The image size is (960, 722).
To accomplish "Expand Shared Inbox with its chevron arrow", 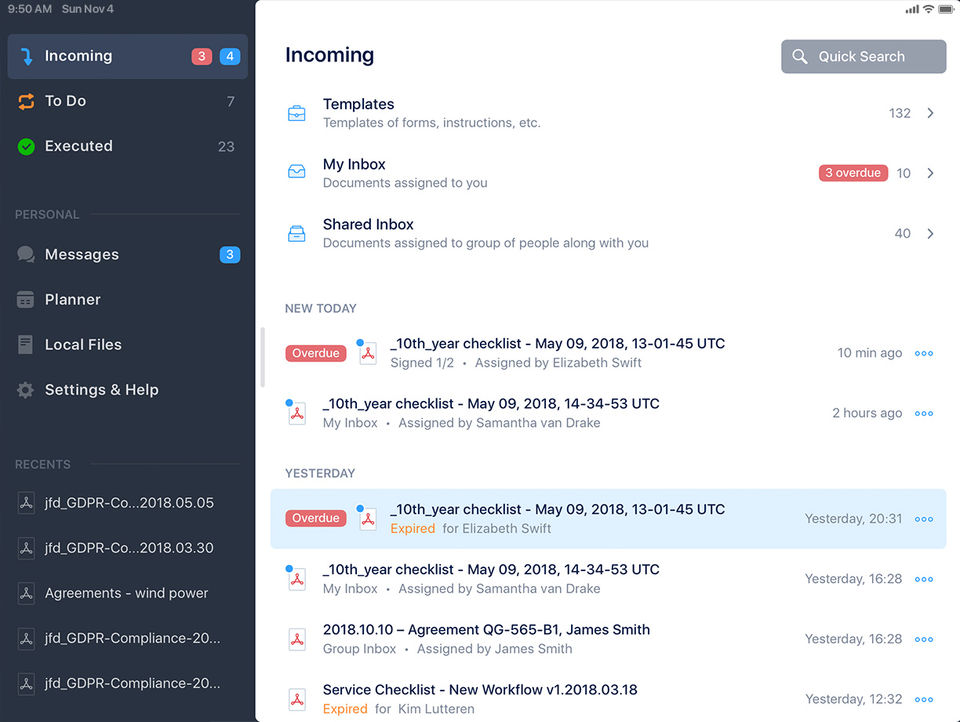I will (930, 233).
